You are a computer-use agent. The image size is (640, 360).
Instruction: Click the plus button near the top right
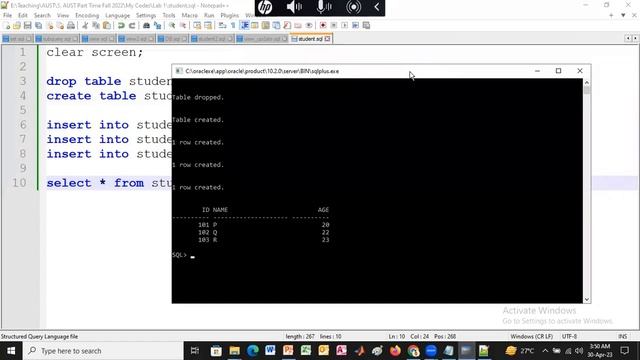[x=611, y=15]
